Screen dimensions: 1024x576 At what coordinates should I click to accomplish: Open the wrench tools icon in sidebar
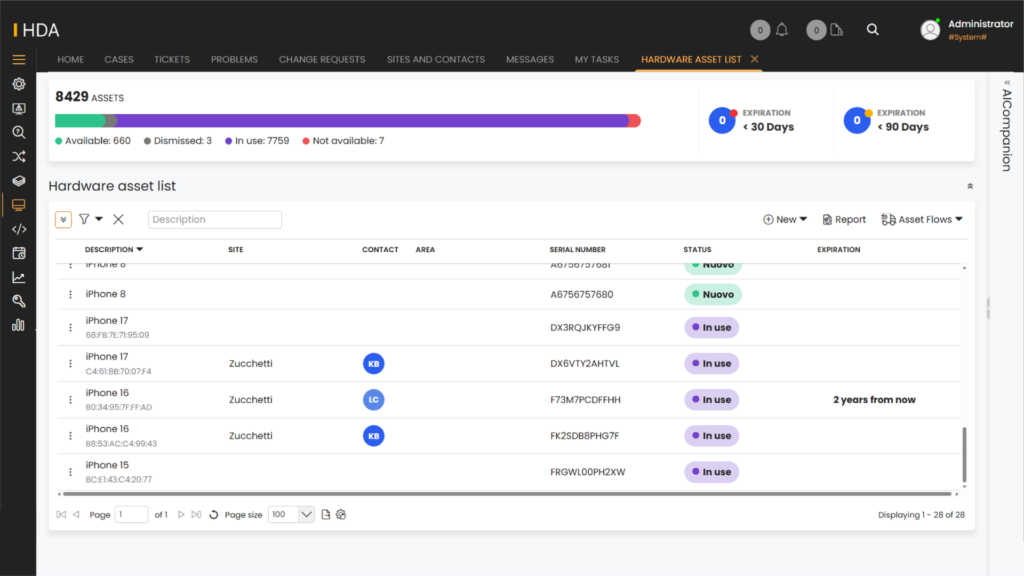coord(18,301)
